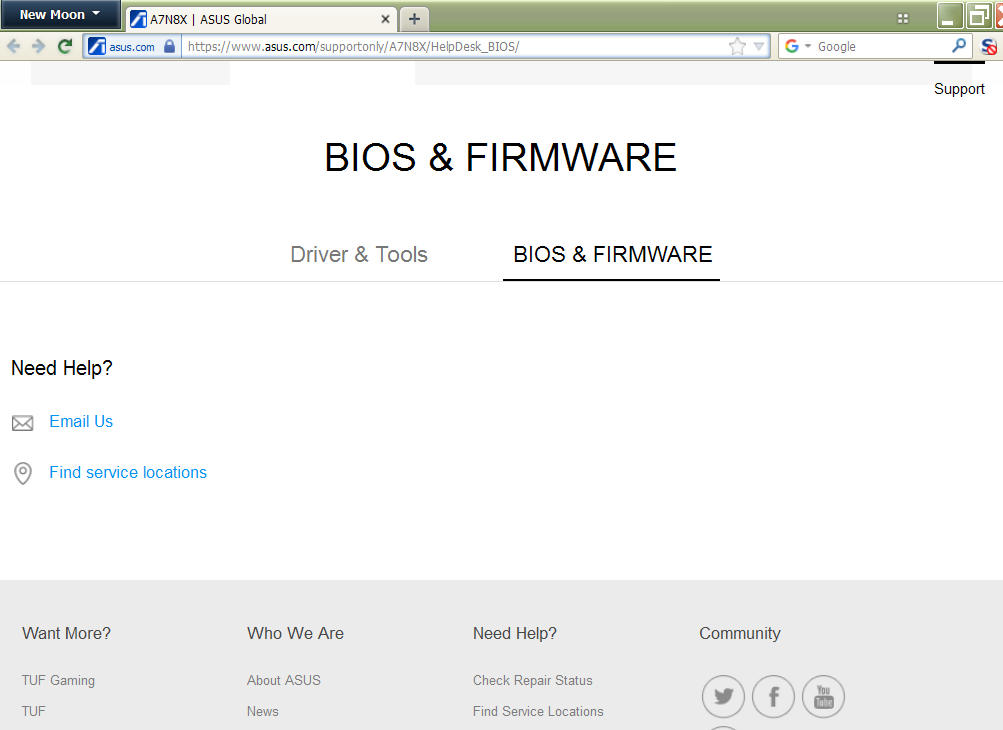The width and height of the screenshot is (1003, 730).
Task: Open the News footer link
Action: pos(263,711)
